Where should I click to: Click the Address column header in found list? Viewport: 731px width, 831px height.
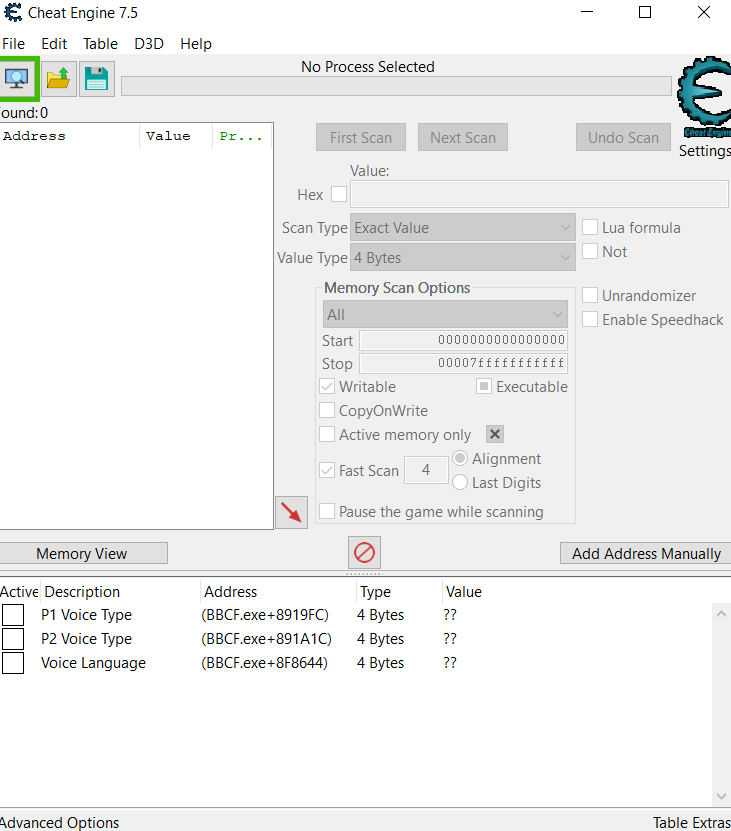click(x=69, y=136)
